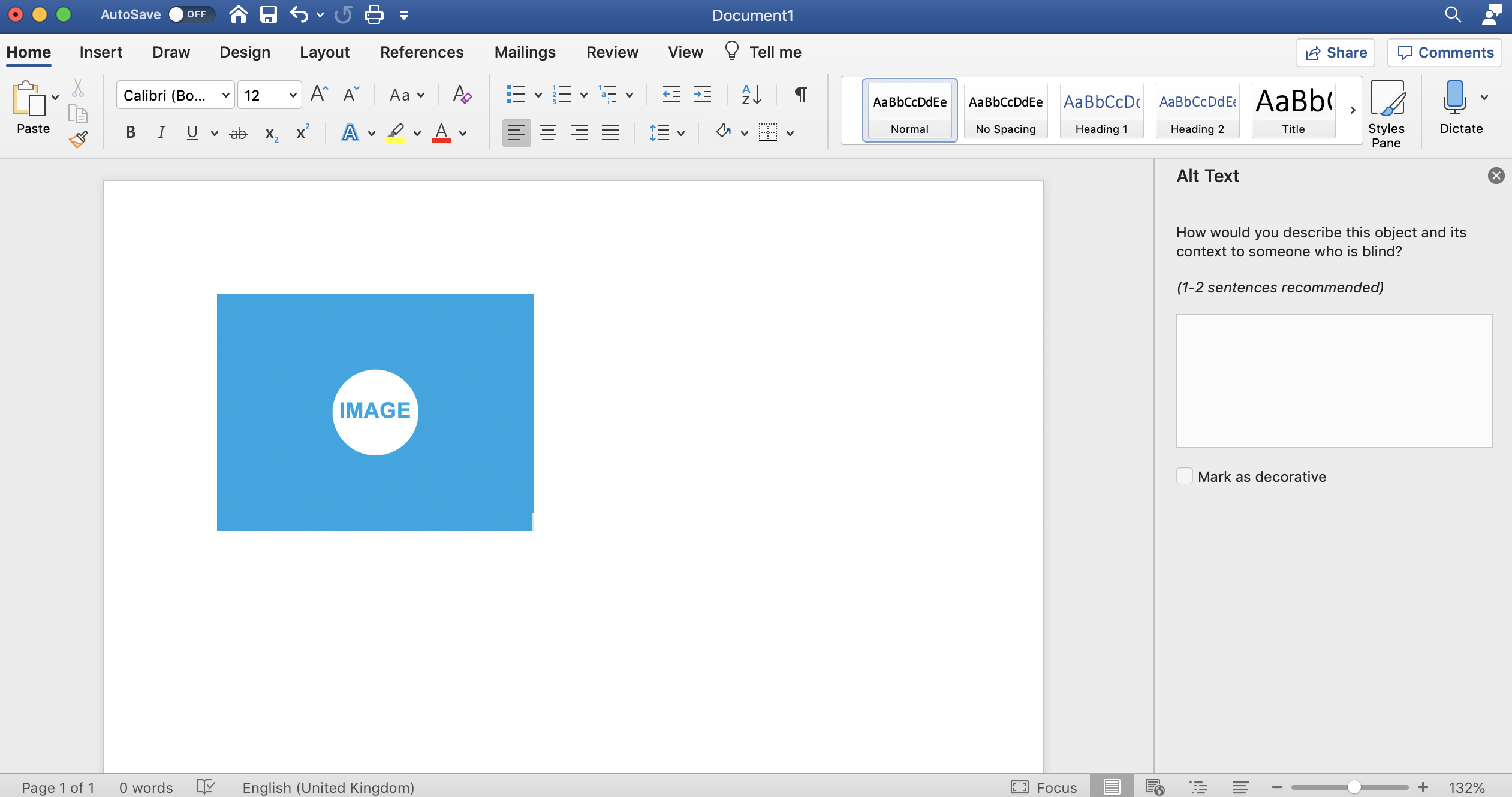Switch to the References tab
1512x797 pixels.
coord(421,52)
